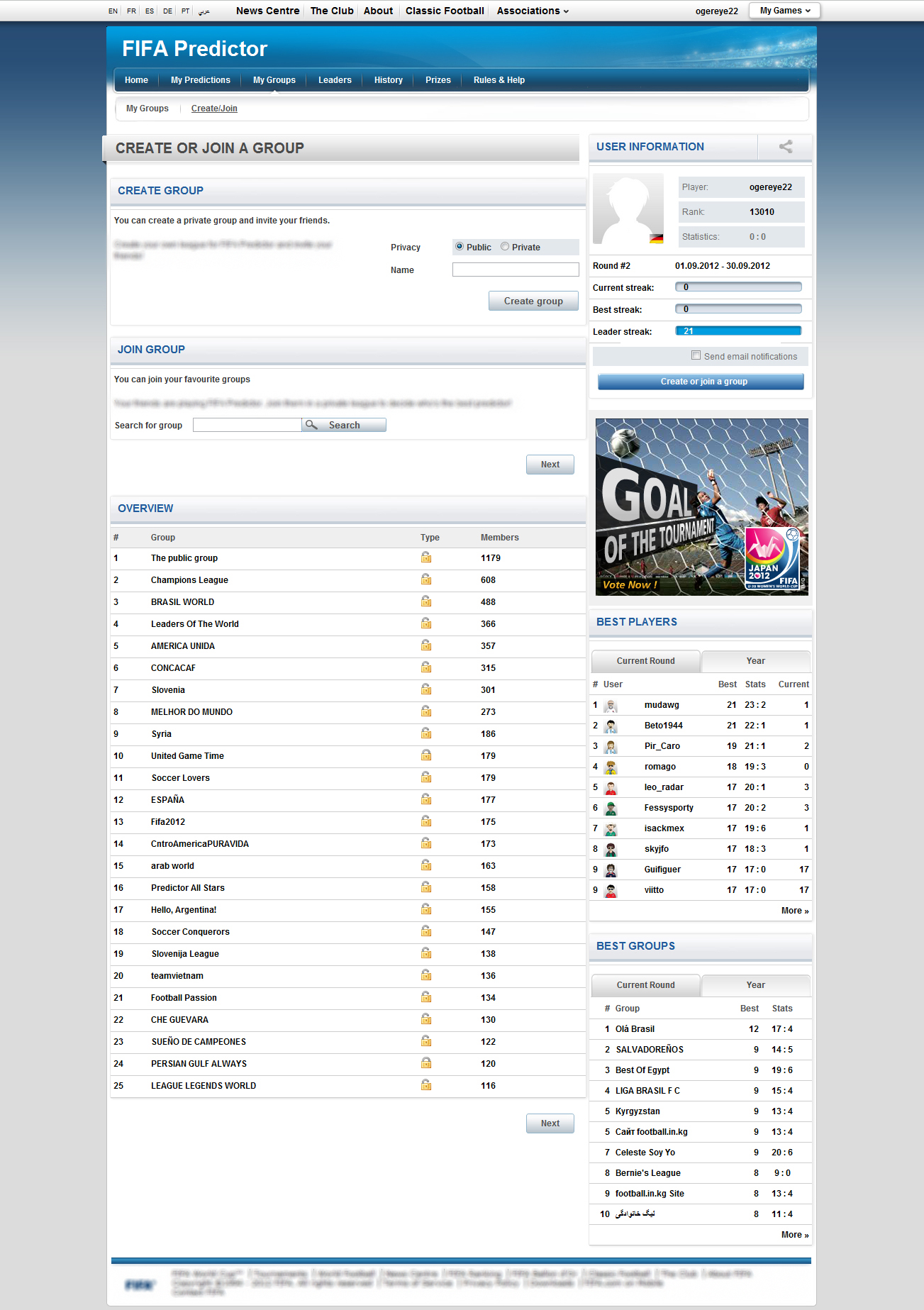Click Fessysporty's avatar icon
The image size is (924, 1310).
611,808
